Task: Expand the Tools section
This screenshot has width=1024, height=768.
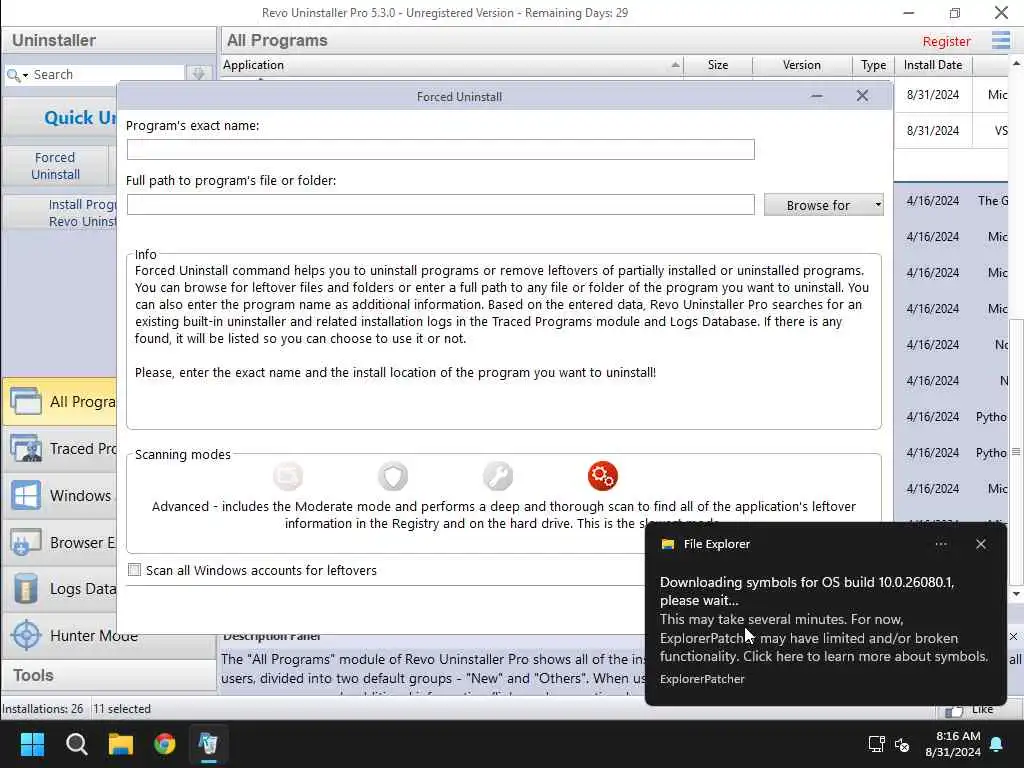Action: click(108, 675)
